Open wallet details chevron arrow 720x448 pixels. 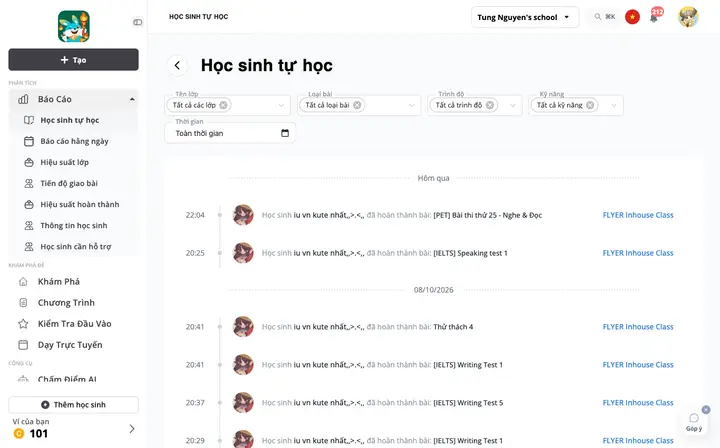(x=132, y=429)
